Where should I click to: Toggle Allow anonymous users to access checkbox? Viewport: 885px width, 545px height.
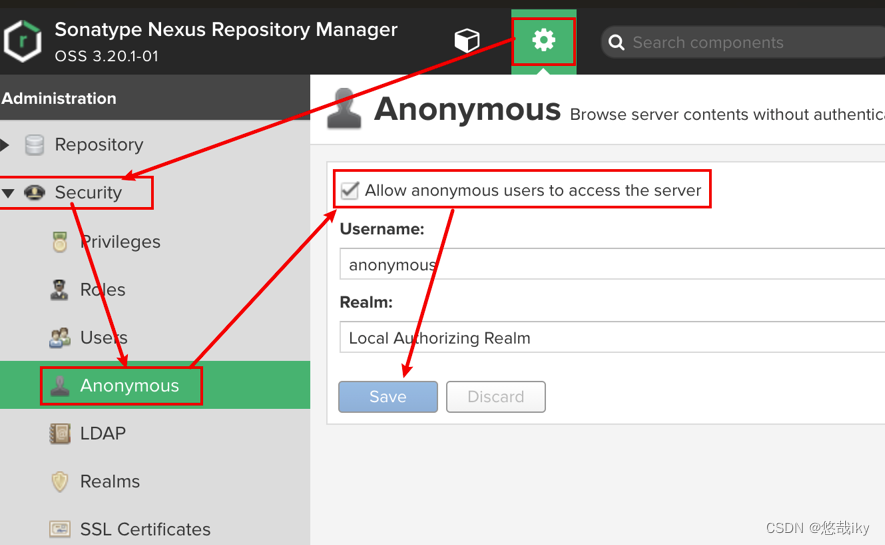pos(350,190)
